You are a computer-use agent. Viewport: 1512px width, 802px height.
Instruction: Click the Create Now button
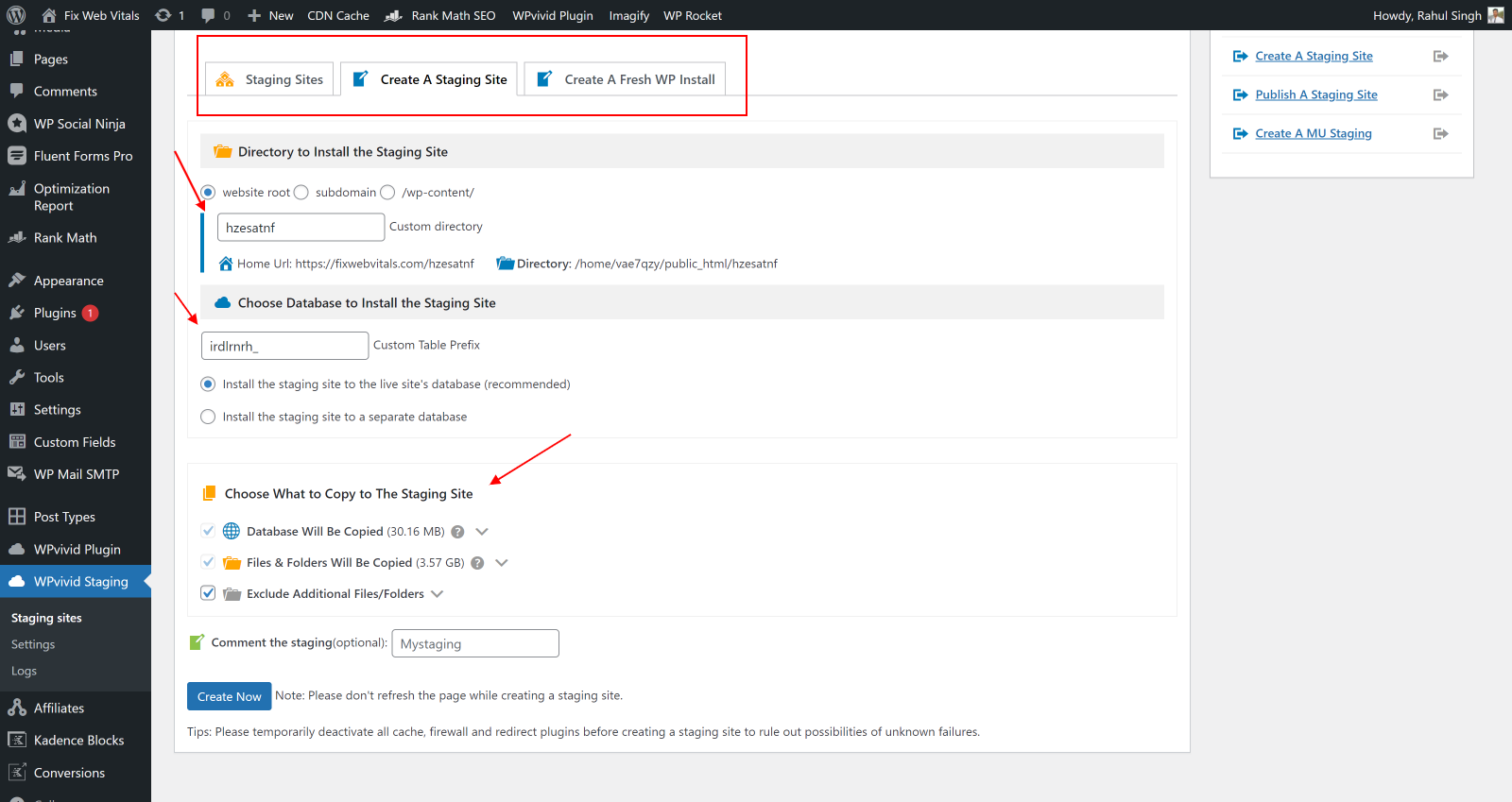pos(229,696)
